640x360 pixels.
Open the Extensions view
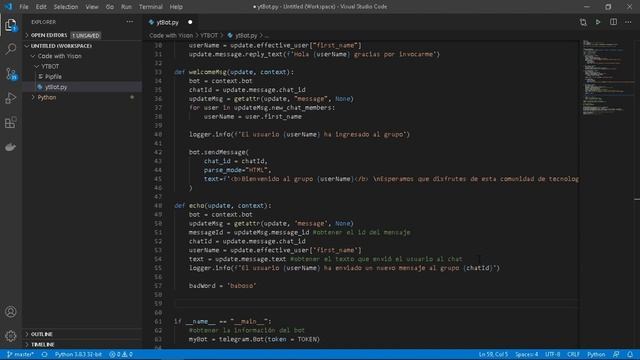(11, 122)
